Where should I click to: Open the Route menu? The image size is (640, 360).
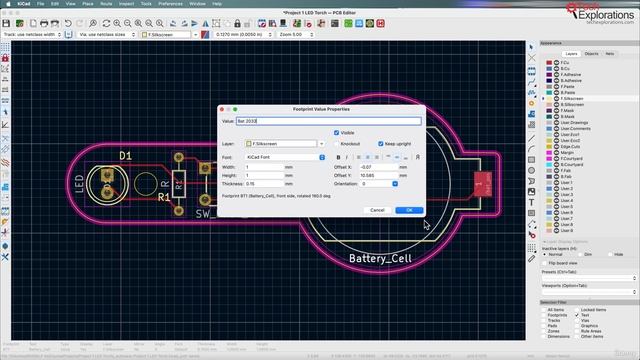106,4
